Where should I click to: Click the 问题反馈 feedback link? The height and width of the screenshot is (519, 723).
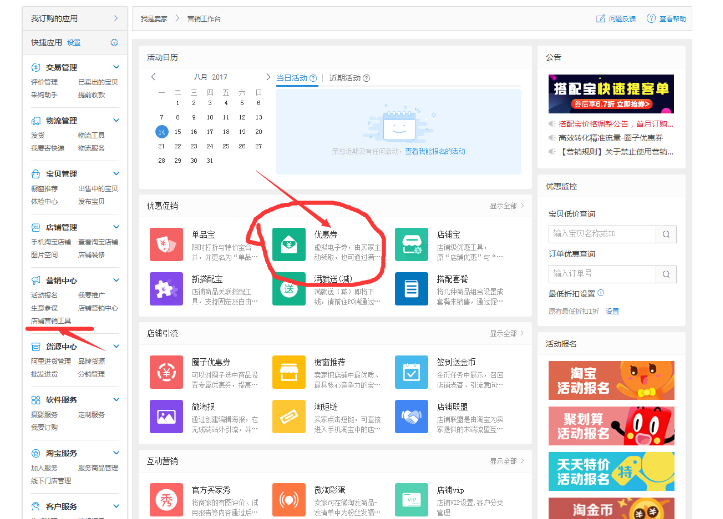point(616,19)
